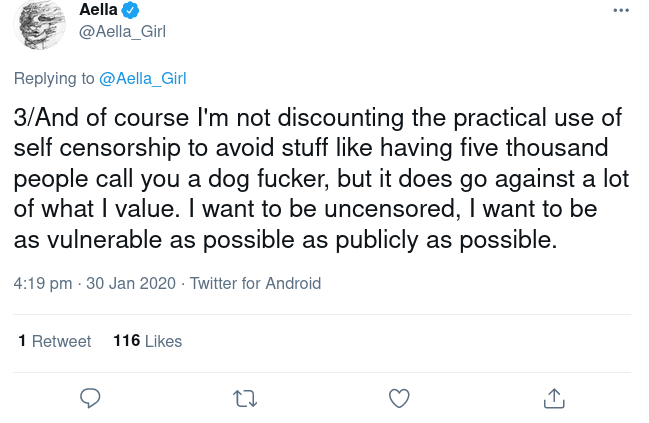Open the three-dot more options menu
This screenshot has width=649, height=423.
[x=620, y=10]
